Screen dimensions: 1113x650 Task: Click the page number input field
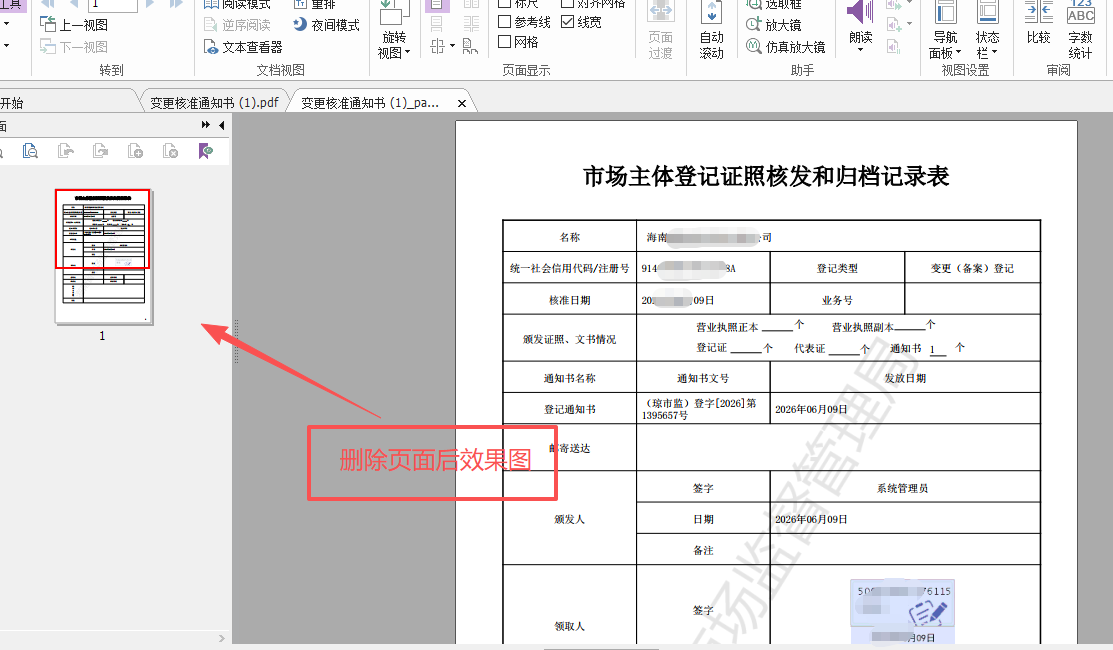pyautogui.click(x=112, y=4)
